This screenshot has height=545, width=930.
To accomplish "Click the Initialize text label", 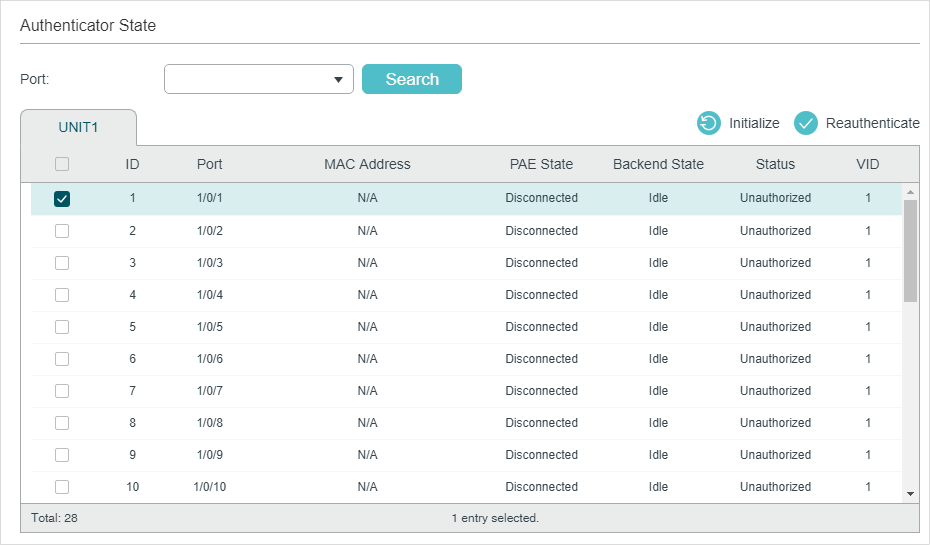I will (754, 123).
